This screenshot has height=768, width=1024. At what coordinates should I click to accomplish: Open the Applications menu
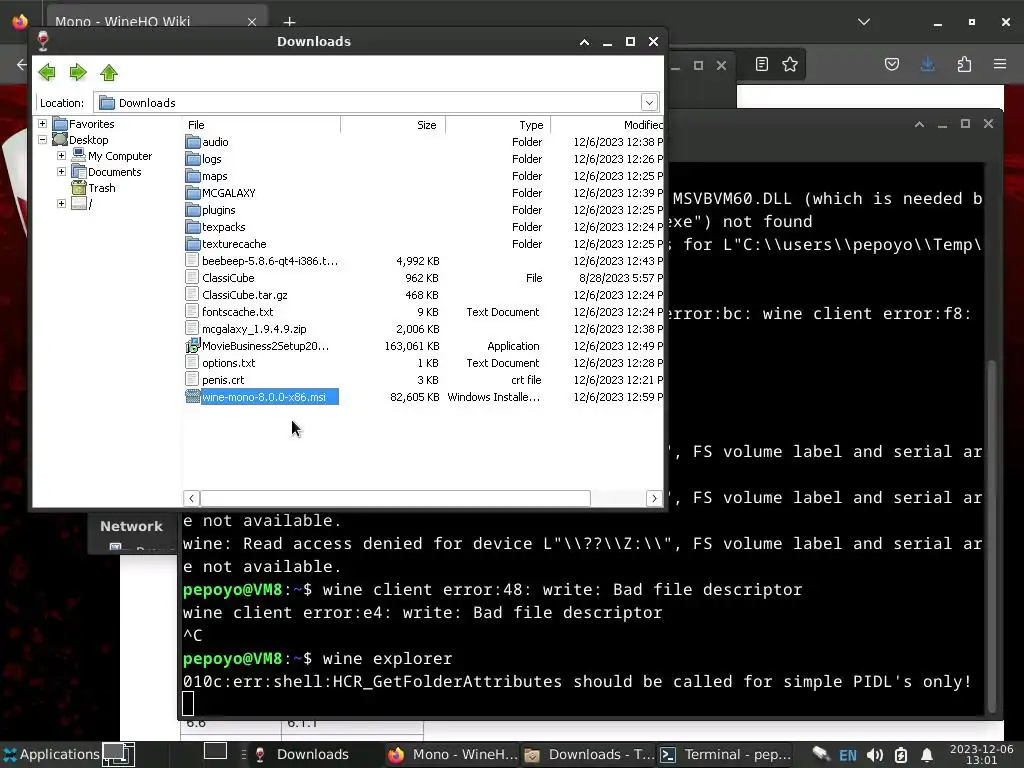[51, 754]
